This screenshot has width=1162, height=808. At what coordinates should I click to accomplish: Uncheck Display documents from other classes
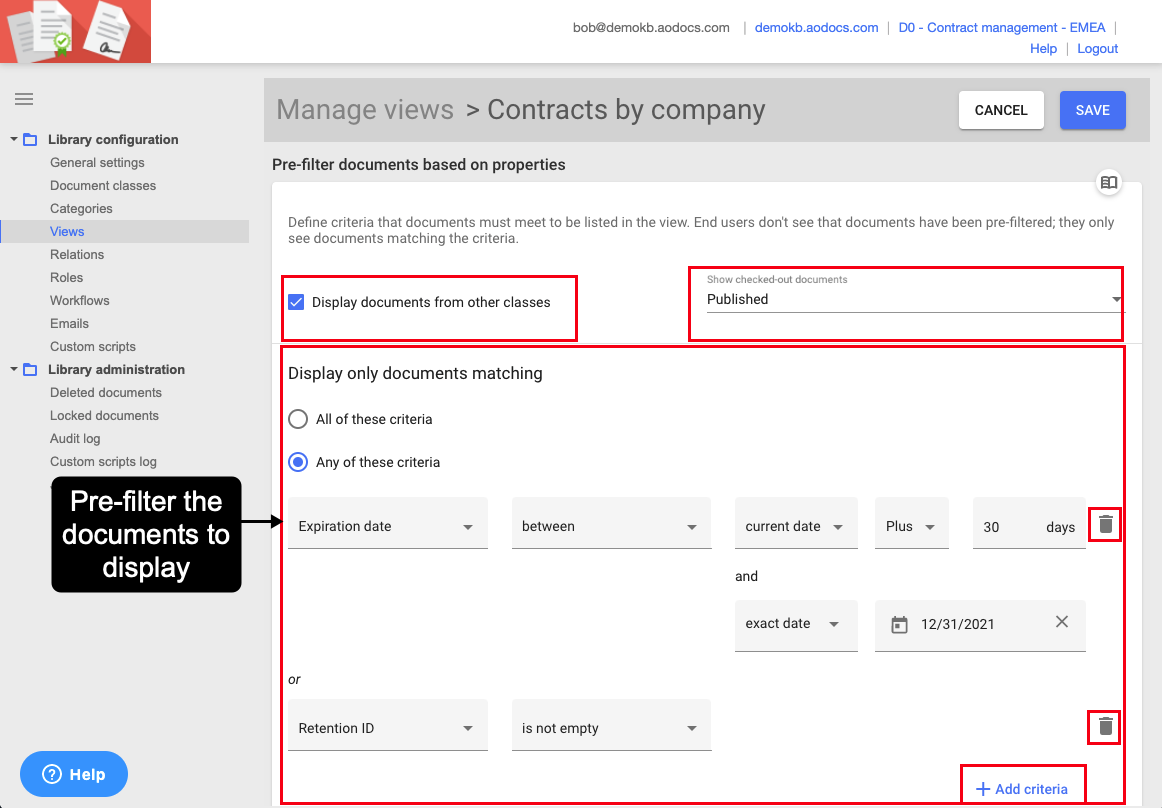click(296, 302)
